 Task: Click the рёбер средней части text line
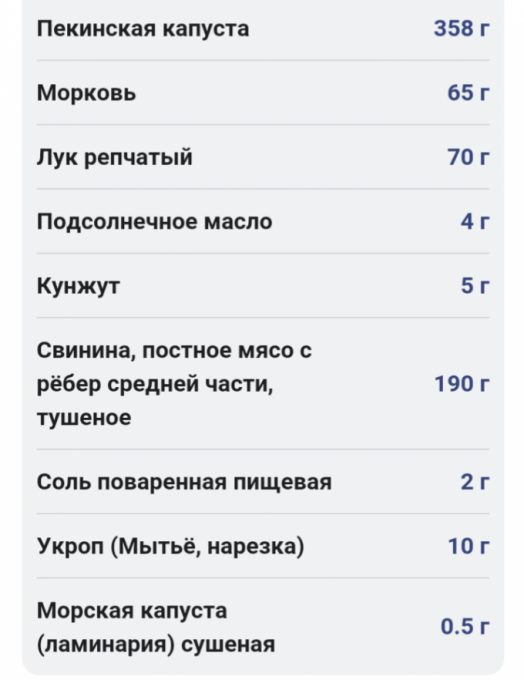(155, 384)
